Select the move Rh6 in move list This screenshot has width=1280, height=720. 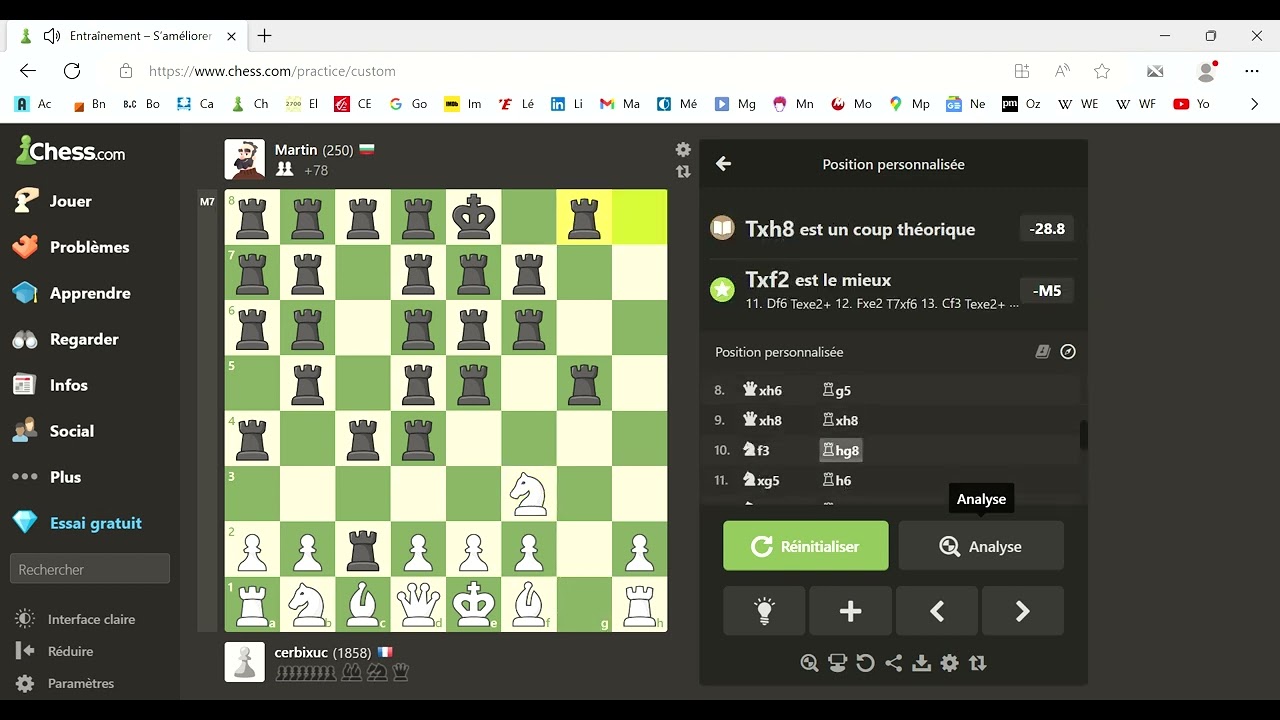[836, 481]
